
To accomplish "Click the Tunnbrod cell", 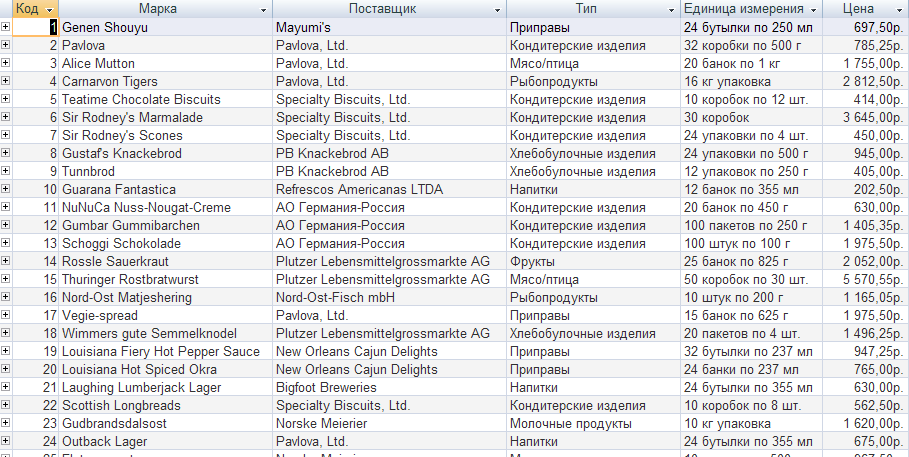I will coord(166,171).
